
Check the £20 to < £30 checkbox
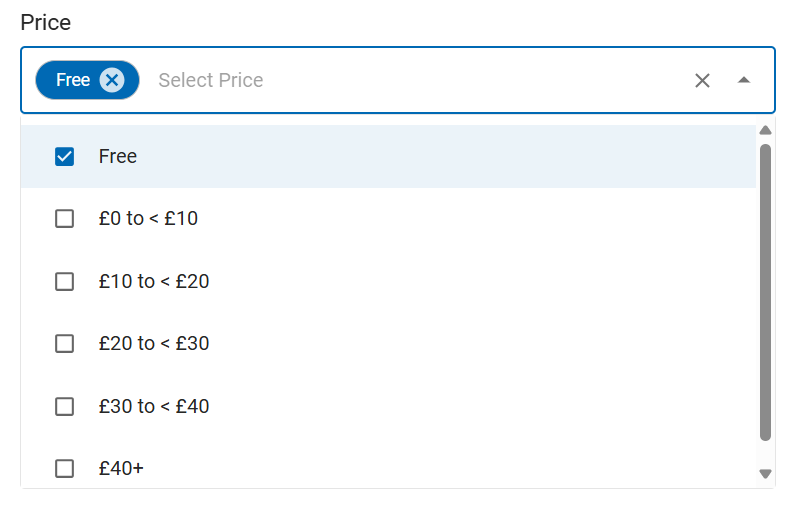[65, 344]
